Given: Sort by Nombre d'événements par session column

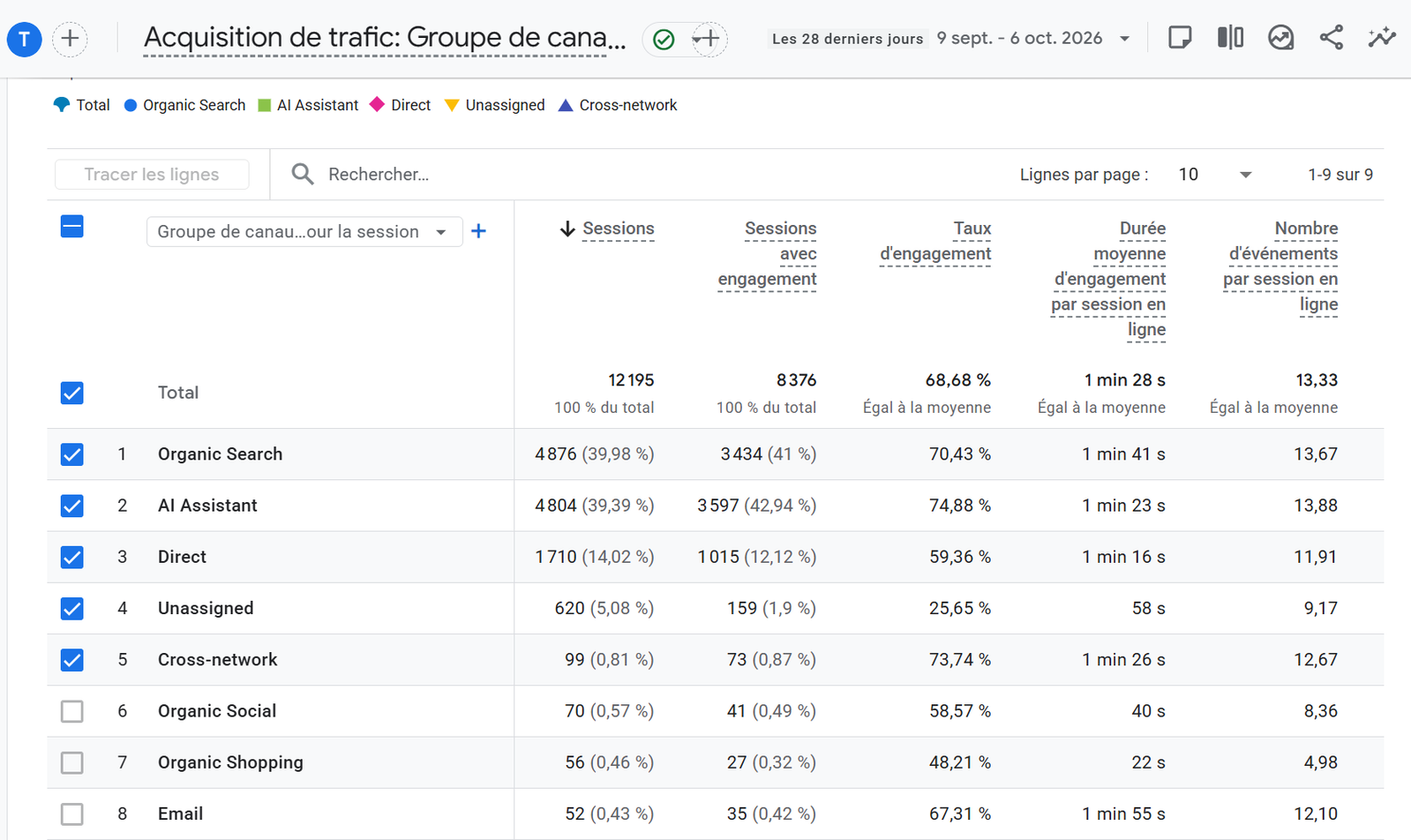Looking at the screenshot, I should [1280, 266].
